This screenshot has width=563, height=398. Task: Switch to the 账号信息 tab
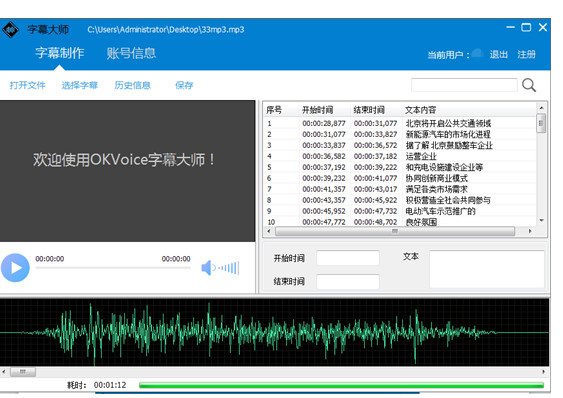(131, 53)
